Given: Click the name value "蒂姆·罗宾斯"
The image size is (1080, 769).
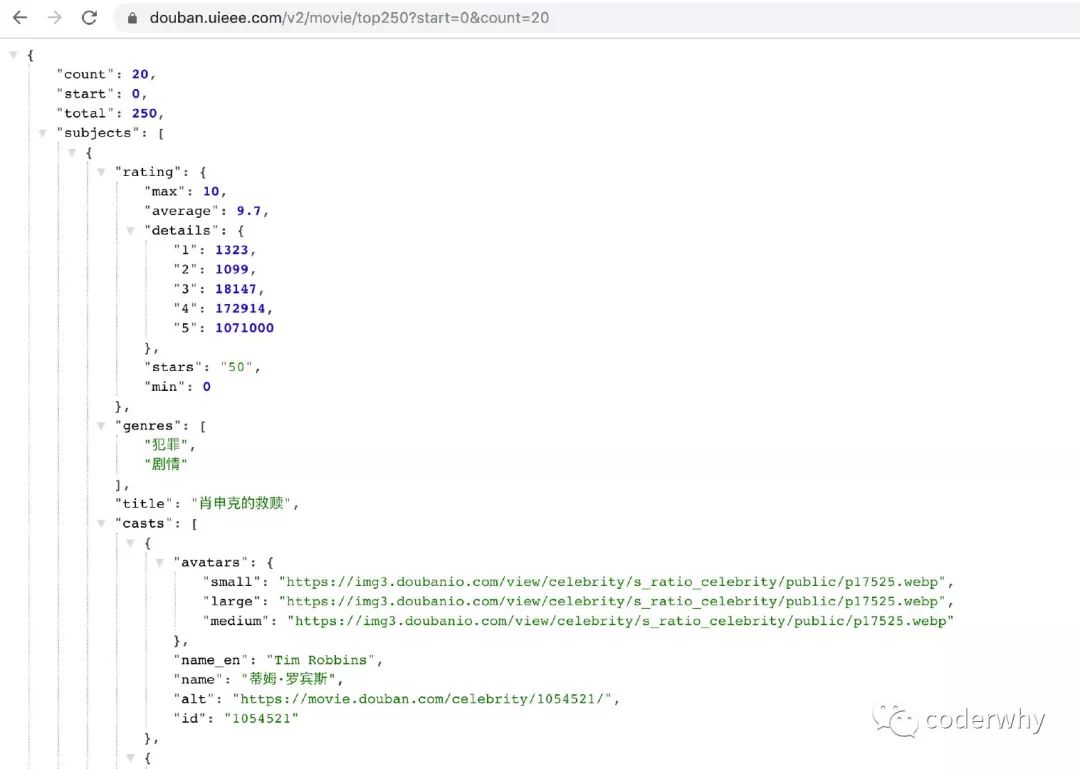Looking at the screenshot, I should tap(288, 679).
